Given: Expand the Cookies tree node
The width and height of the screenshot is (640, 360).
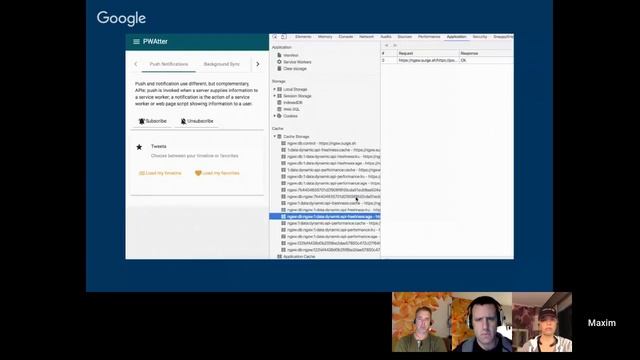Looking at the screenshot, I should coord(275,116).
